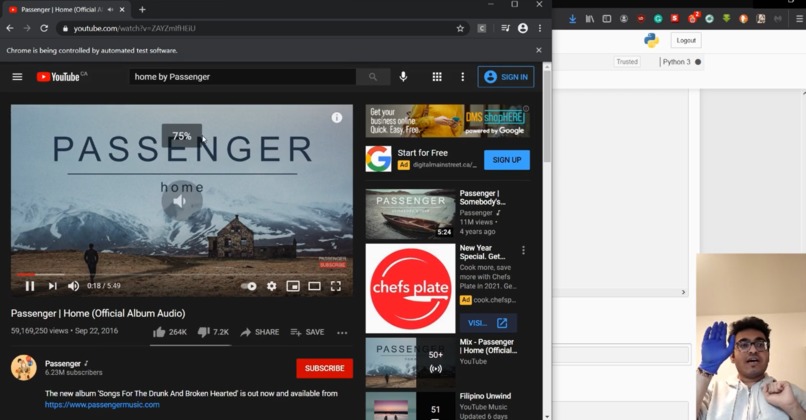Click the SHARE button
This screenshot has height=420, width=806.
pyautogui.click(x=260, y=332)
